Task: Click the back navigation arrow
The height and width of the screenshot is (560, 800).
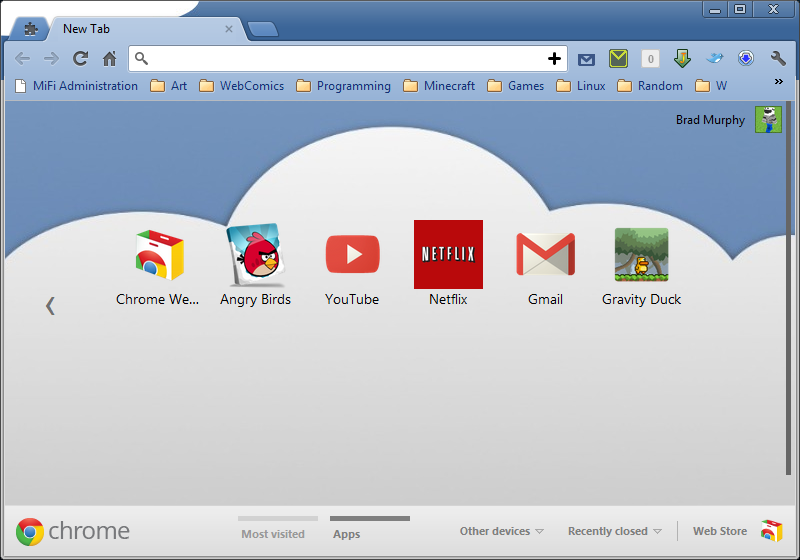Action: coord(22,59)
